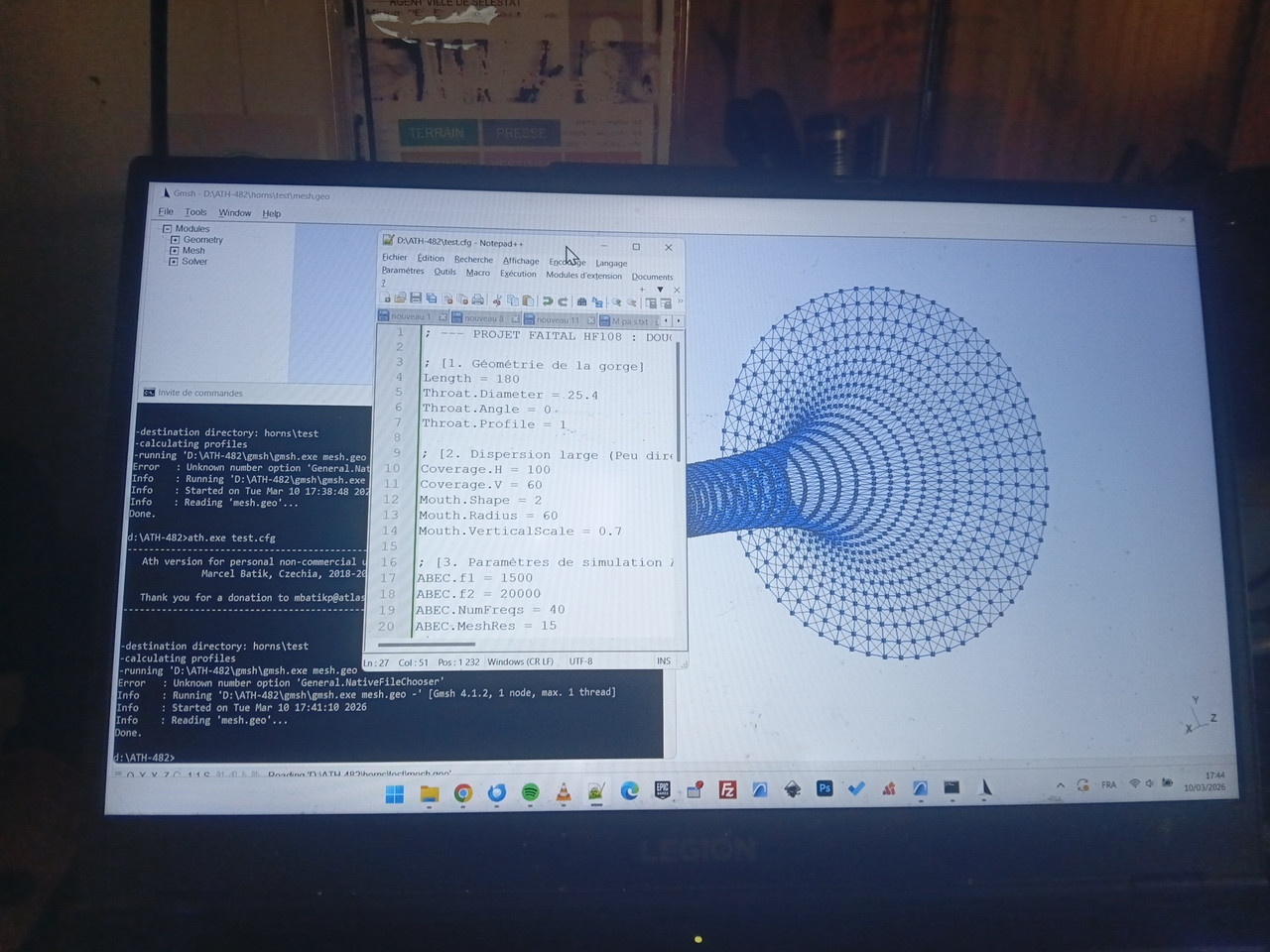Click the Undo arrow in Notepad++ toolbar
1270x952 pixels.
click(547, 301)
